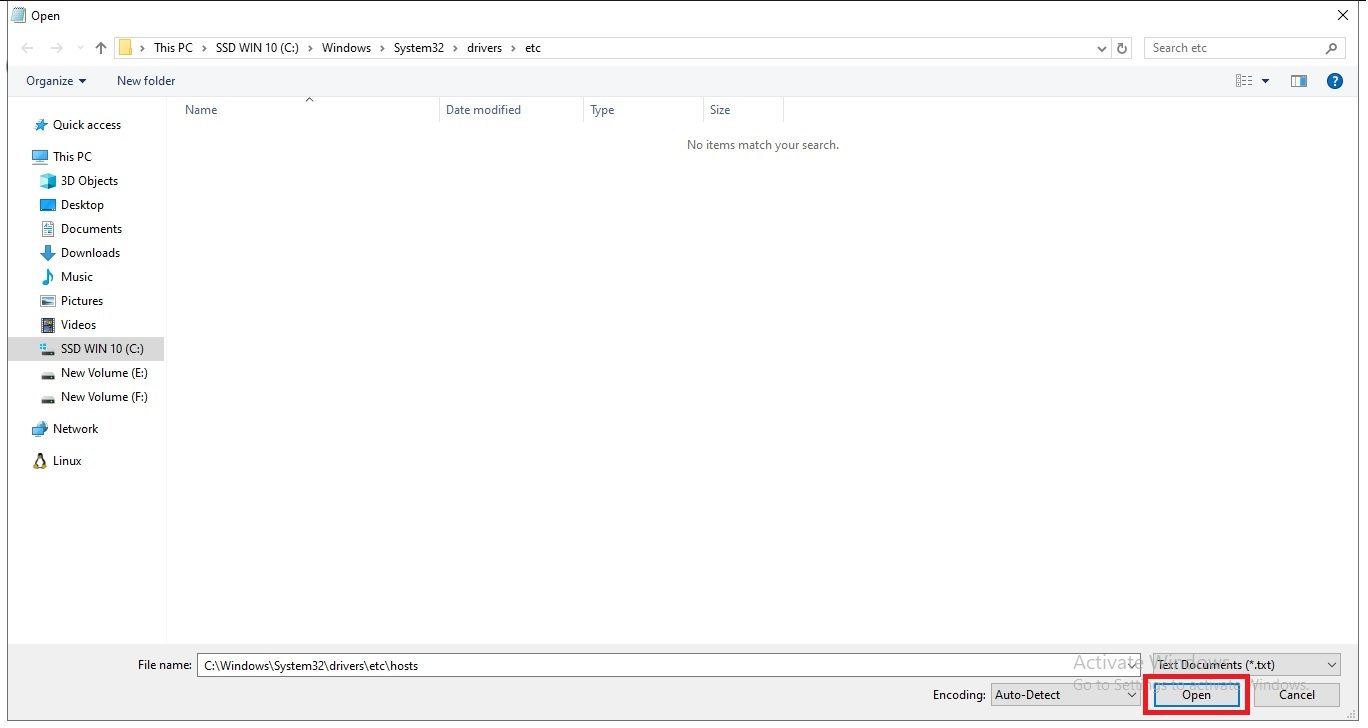Open Network in the sidebar
1368x728 pixels.
(x=75, y=428)
